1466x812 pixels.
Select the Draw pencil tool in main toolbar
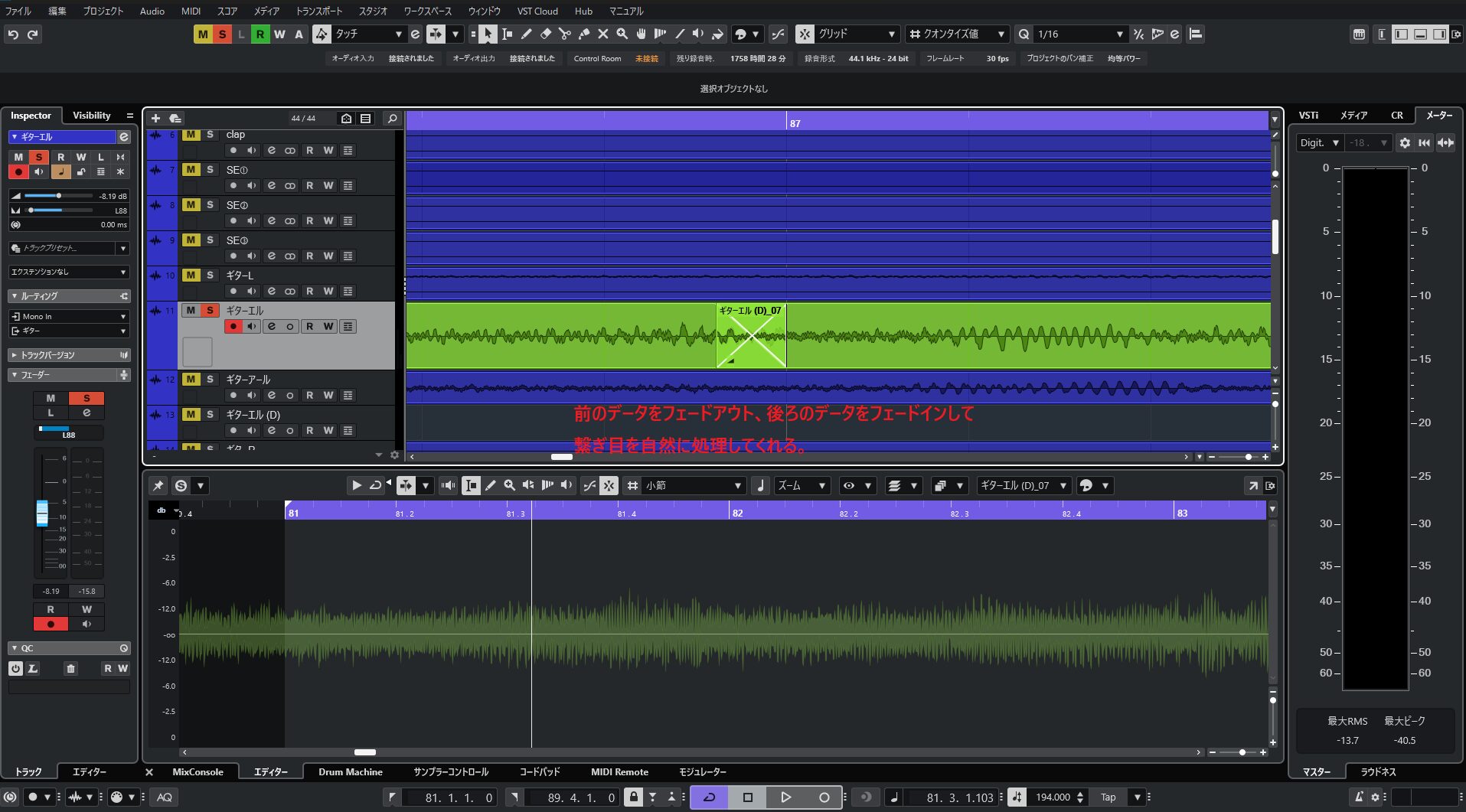click(x=526, y=34)
